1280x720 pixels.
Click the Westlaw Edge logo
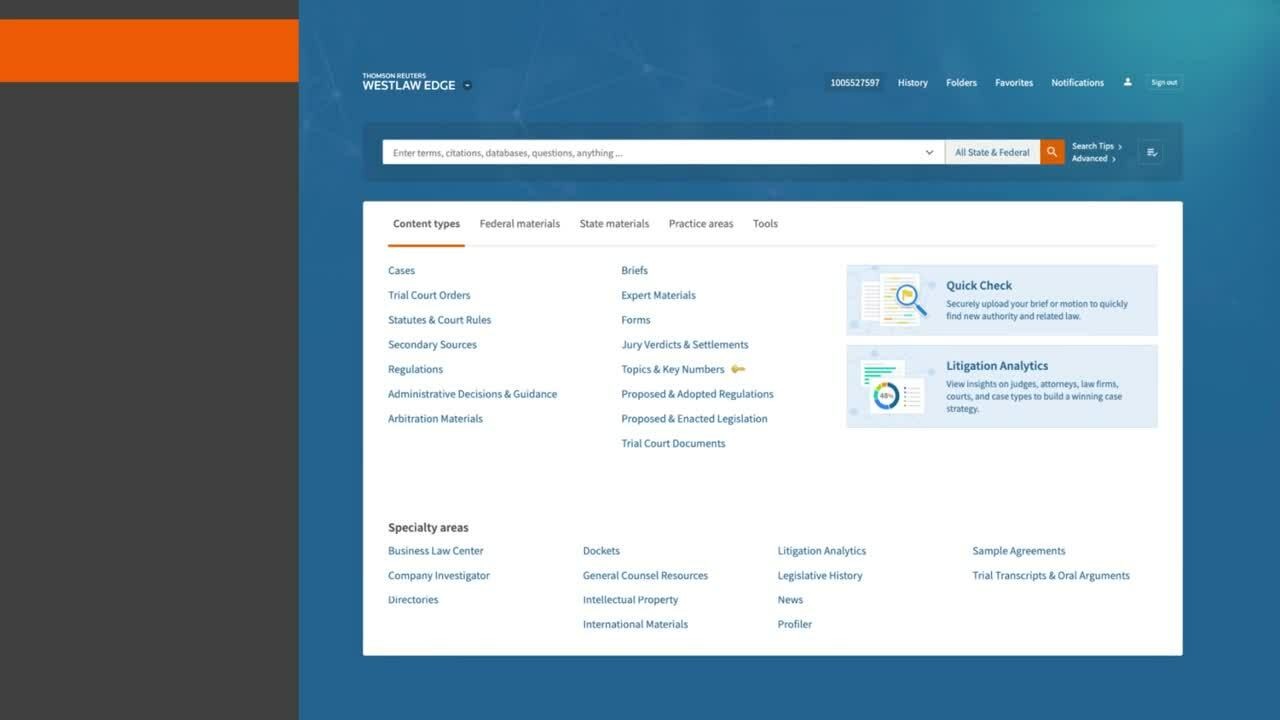(x=408, y=83)
